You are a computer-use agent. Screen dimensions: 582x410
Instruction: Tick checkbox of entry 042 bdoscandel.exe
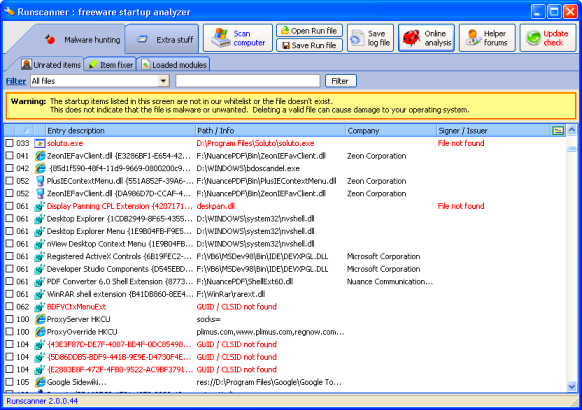pyautogui.click(x=9, y=168)
